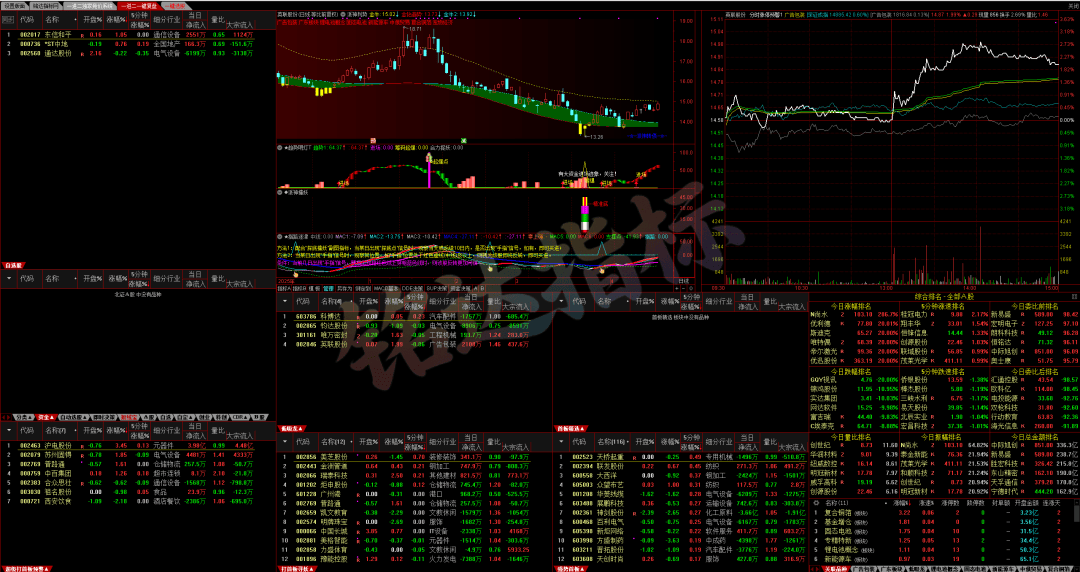Sort 昨板筛选 table by 量比 column
The width and height of the screenshot is (1080, 572).
pyautogui.click(x=771, y=441)
